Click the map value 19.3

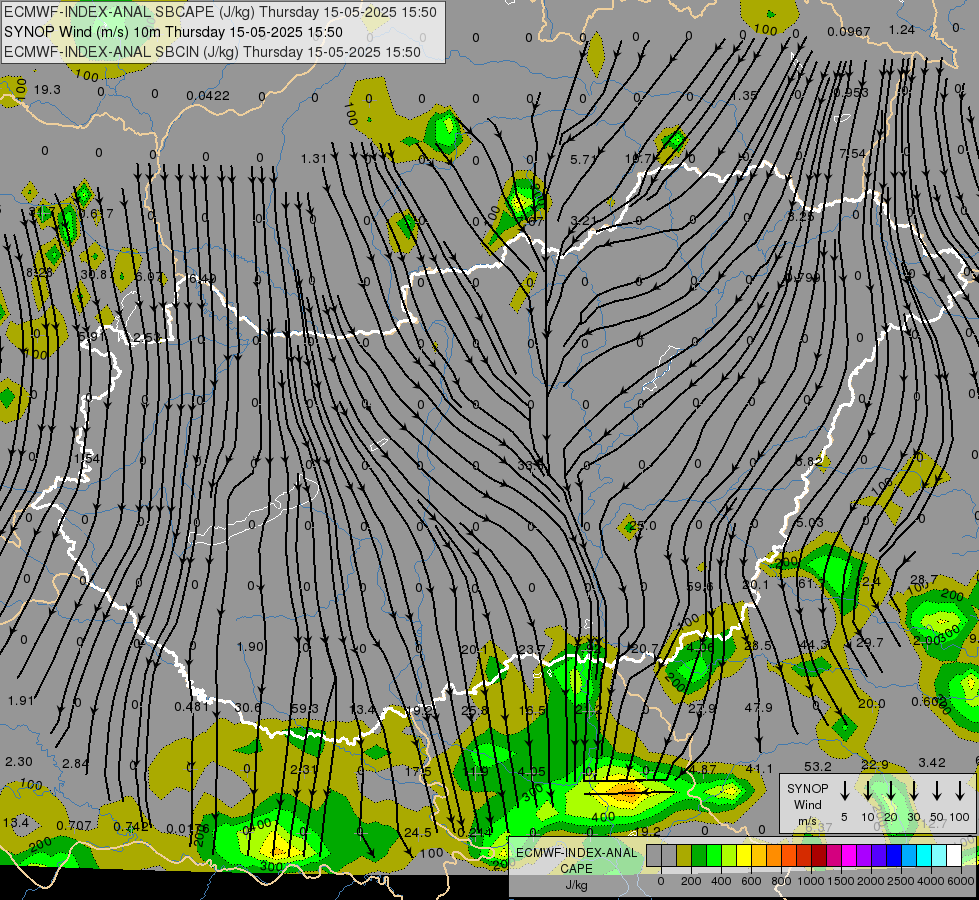(x=47, y=90)
